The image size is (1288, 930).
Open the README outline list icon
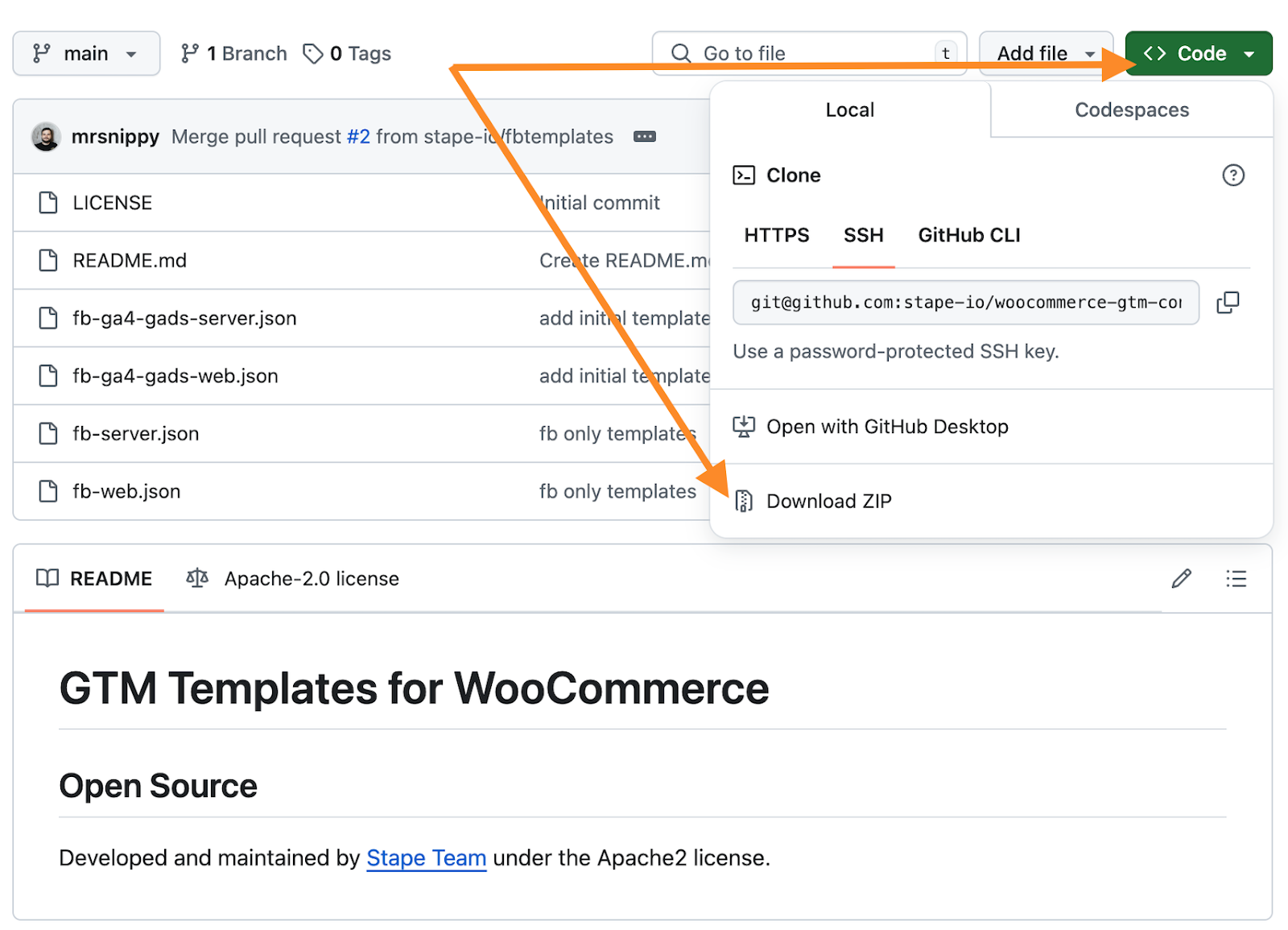(1236, 579)
